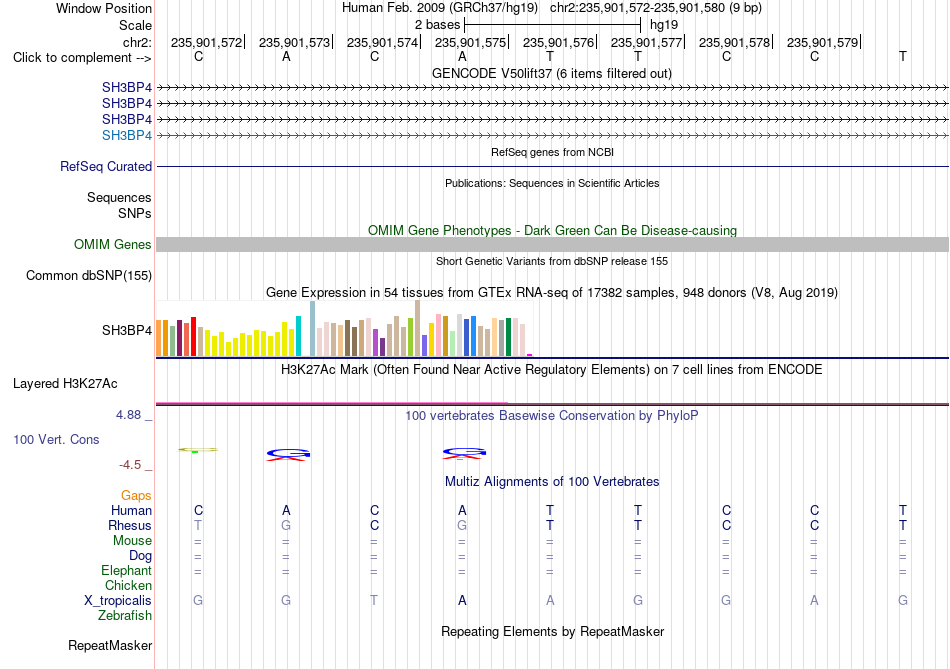Click the cyan bar in the GTEx chart
The image size is (950, 669).
[x=298, y=336]
